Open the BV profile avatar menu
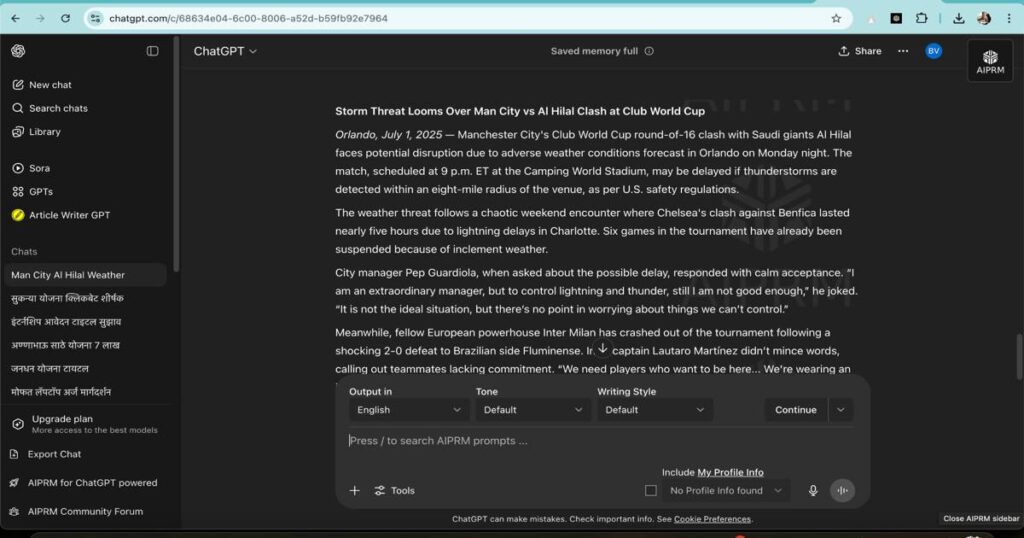The image size is (1024, 538). 934,51
